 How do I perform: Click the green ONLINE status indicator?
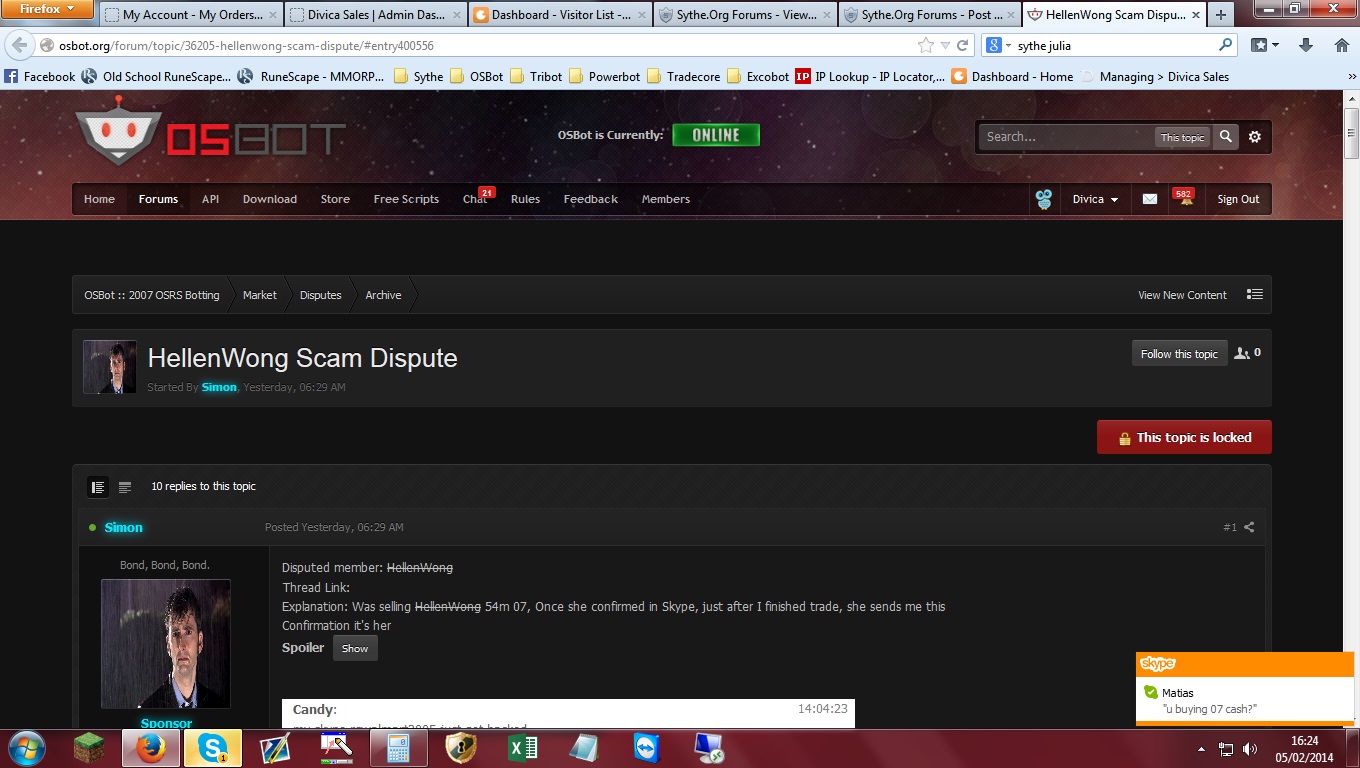pos(716,135)
